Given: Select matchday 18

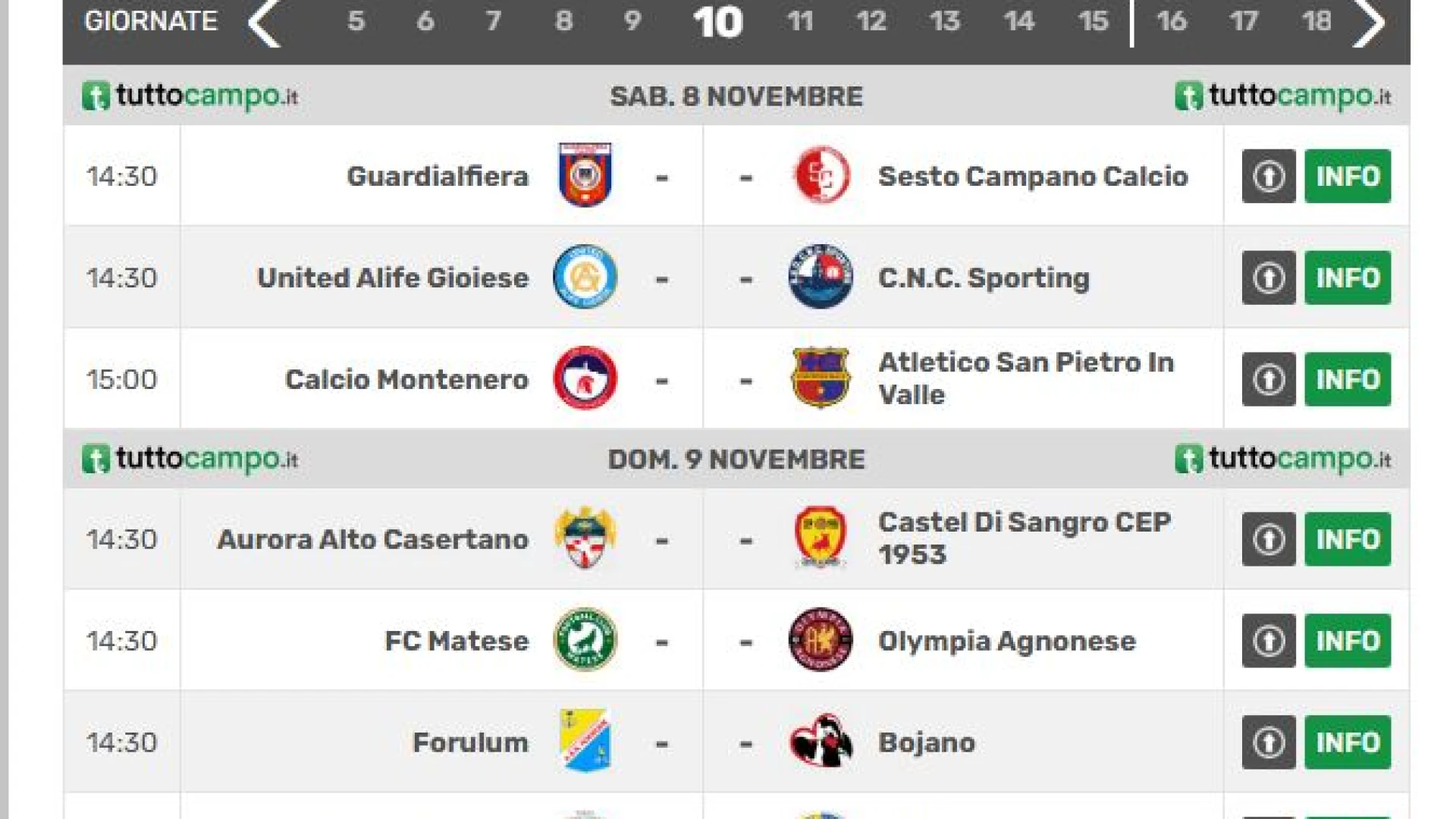Looking at the screenshot, I should click(x=1316, y=21).
